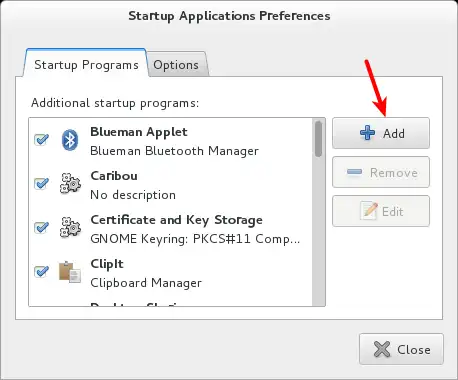
Task: Select the Caribou No description row text
Action: [133, 195]
